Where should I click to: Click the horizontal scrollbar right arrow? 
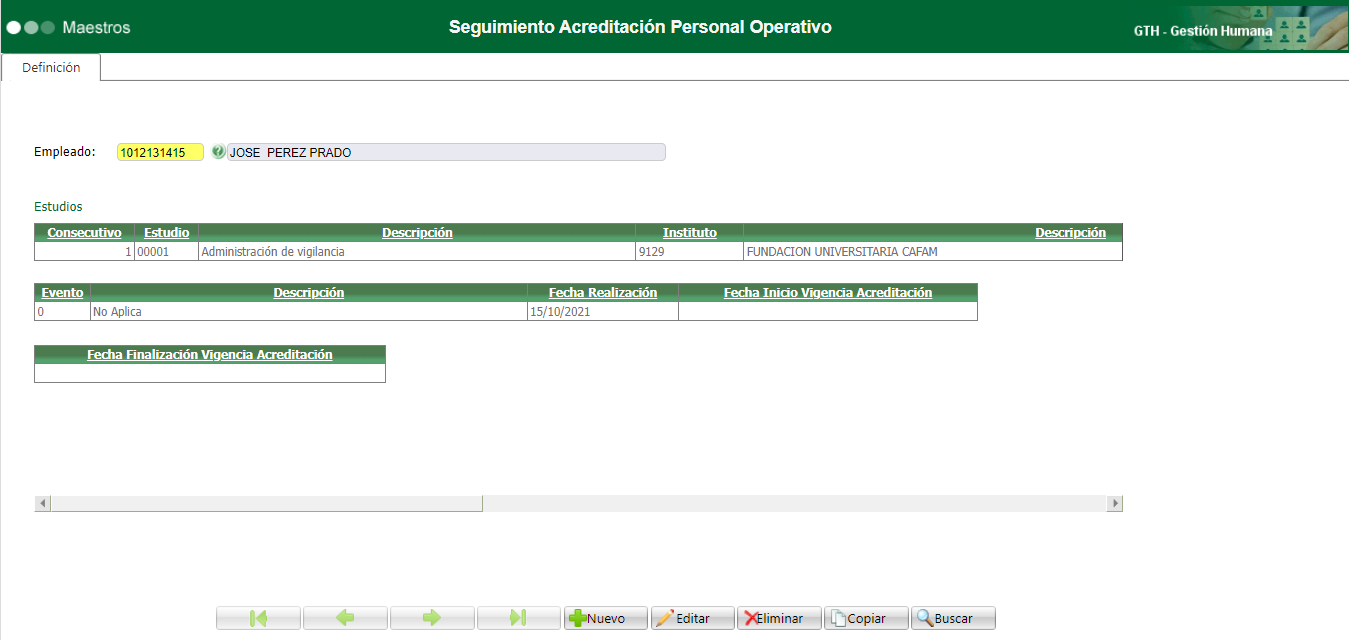pos(1115,504)
